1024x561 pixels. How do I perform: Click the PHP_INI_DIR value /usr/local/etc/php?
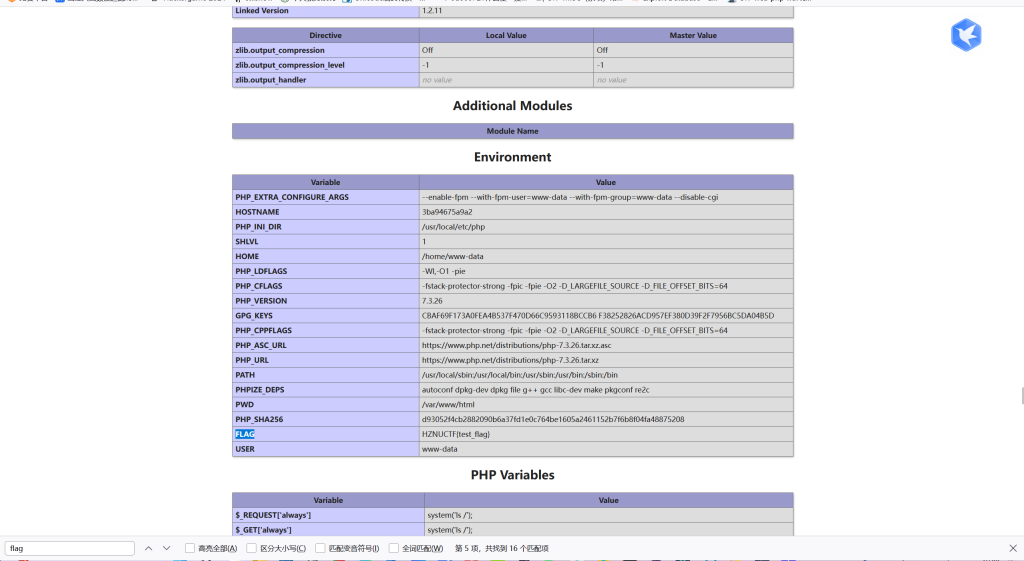(x=453, y=227)
